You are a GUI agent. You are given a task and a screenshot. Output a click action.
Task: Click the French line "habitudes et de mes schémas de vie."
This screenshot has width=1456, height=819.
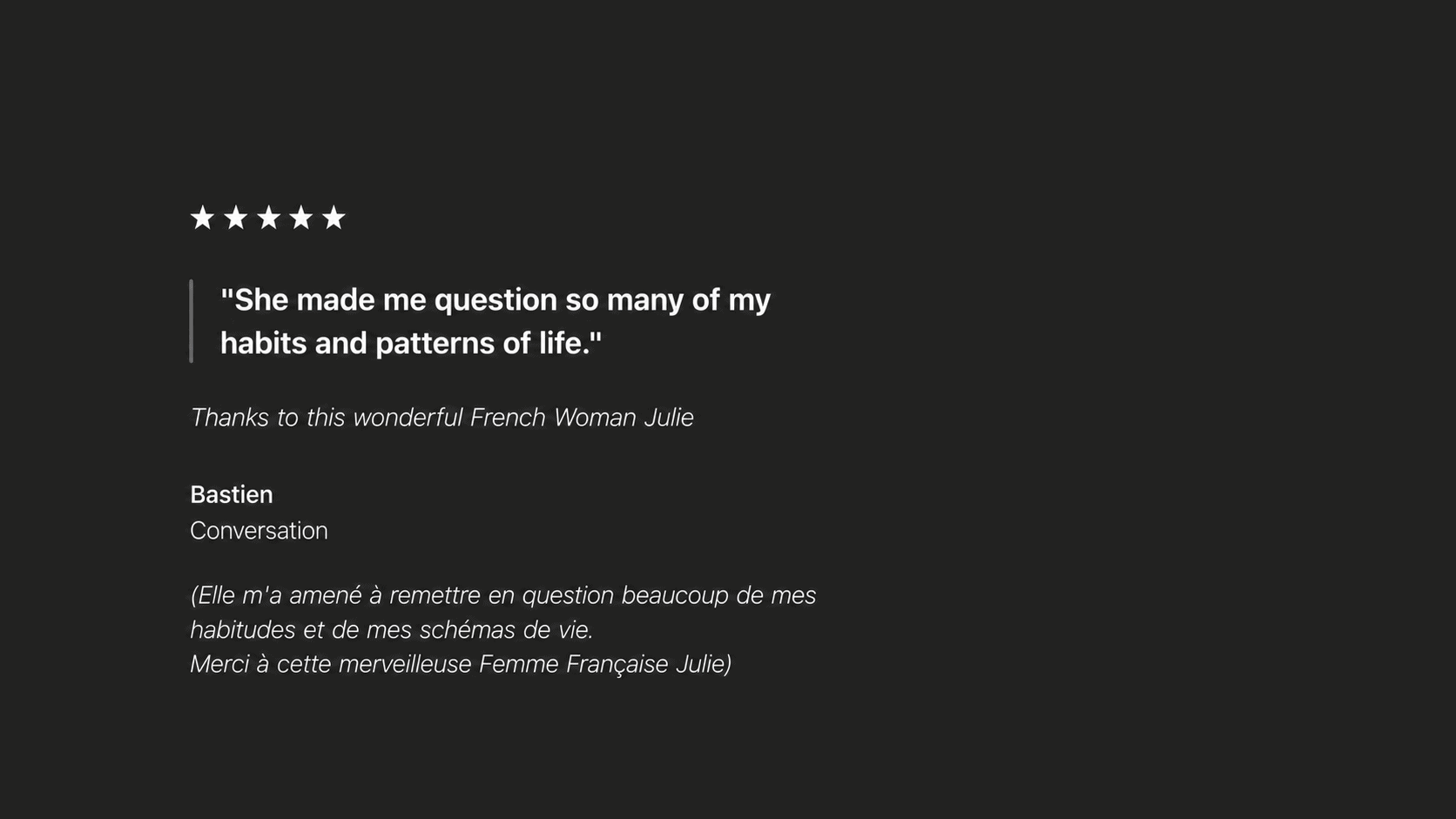coord(392,629)
